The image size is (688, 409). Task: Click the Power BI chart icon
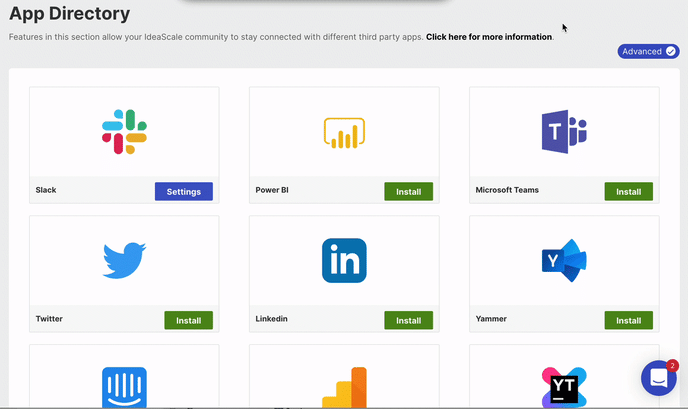(344, 133)
